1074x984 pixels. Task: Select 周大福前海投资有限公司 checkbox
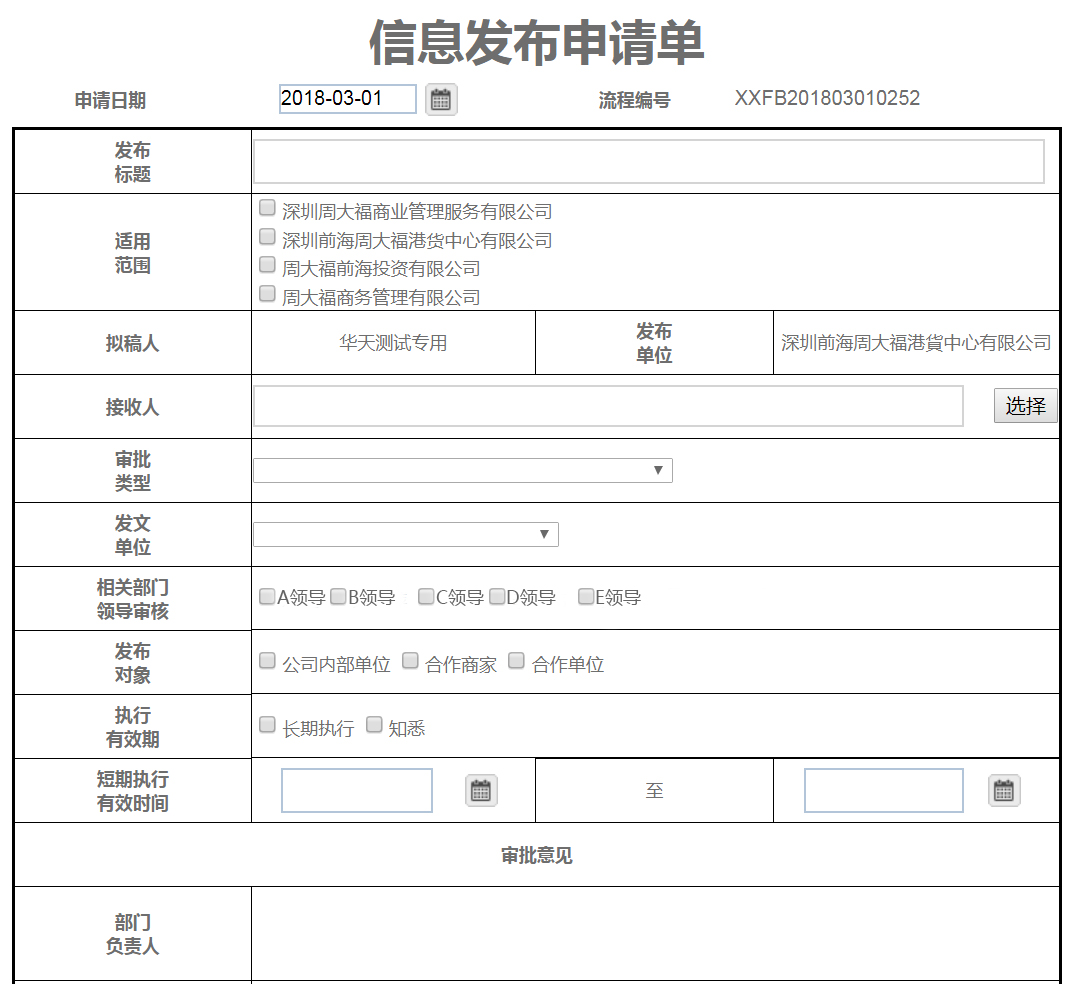266,263
